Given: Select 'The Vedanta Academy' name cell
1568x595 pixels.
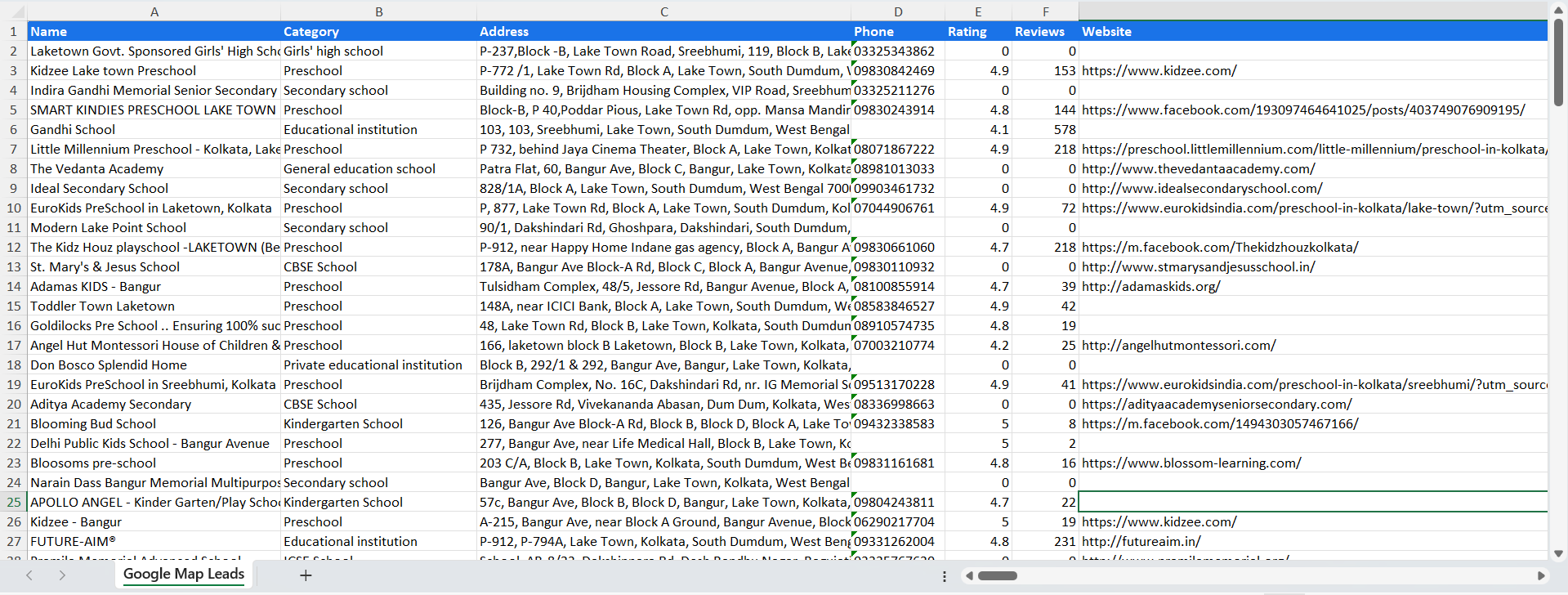Looking at the screenshot, I should [154, 168].
